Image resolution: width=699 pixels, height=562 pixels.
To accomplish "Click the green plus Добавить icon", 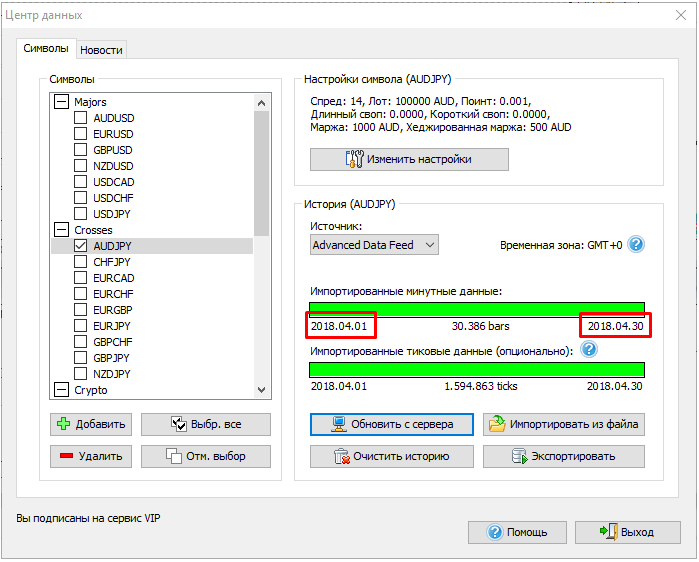I will pos(64,424).
